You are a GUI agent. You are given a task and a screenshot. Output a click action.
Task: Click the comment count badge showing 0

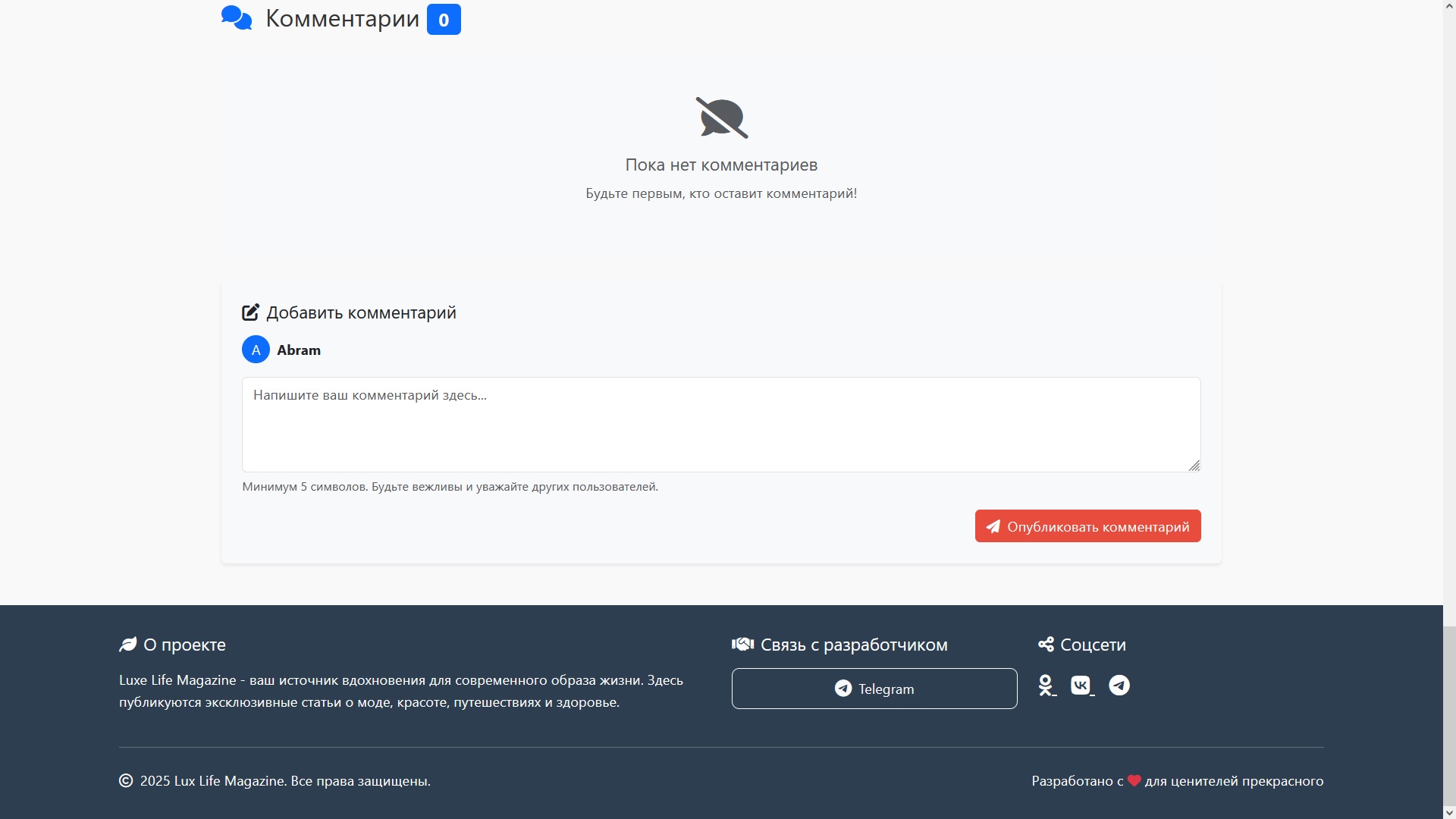pos(444,20)
